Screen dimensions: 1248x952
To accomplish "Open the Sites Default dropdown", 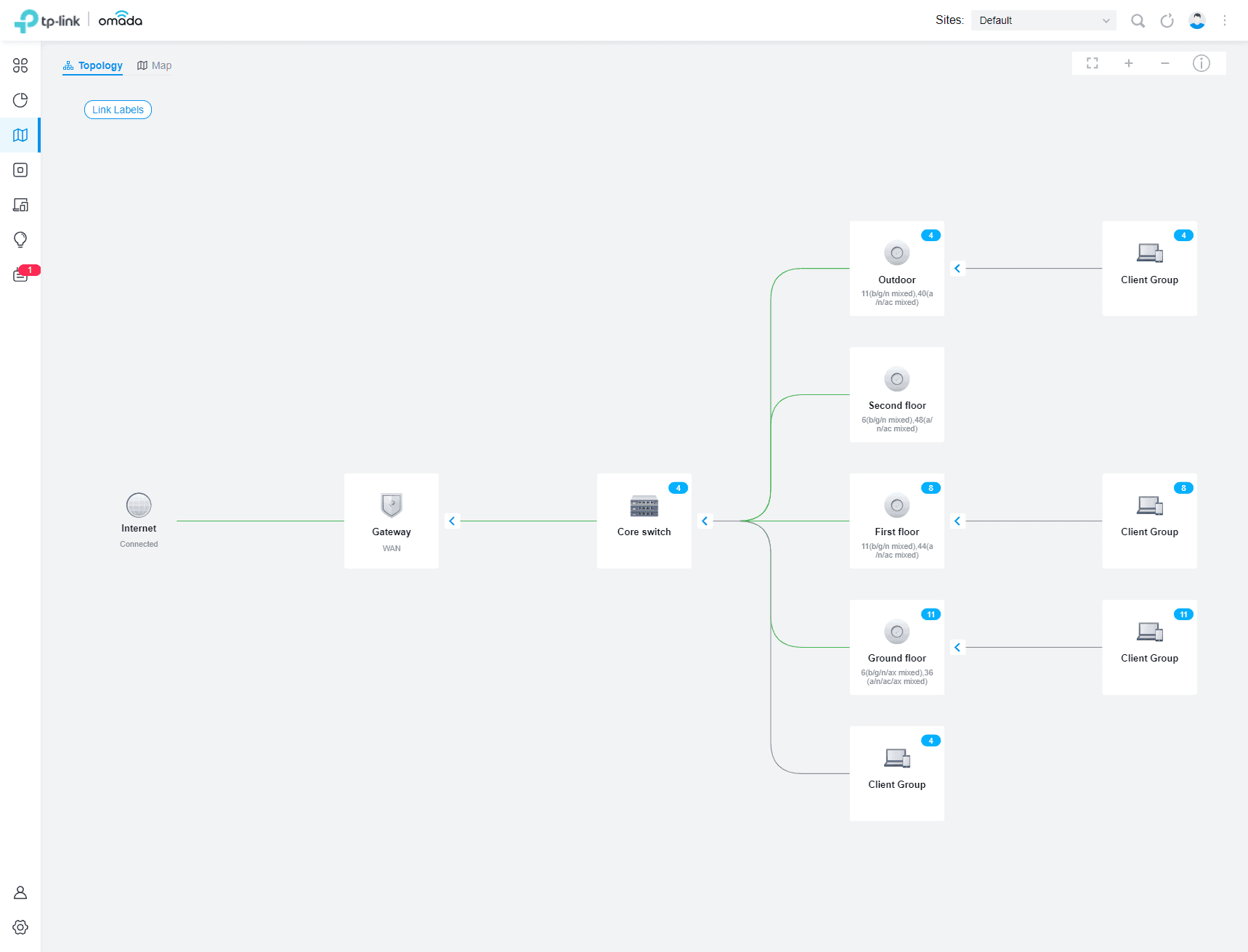I will pos(1043,20).
